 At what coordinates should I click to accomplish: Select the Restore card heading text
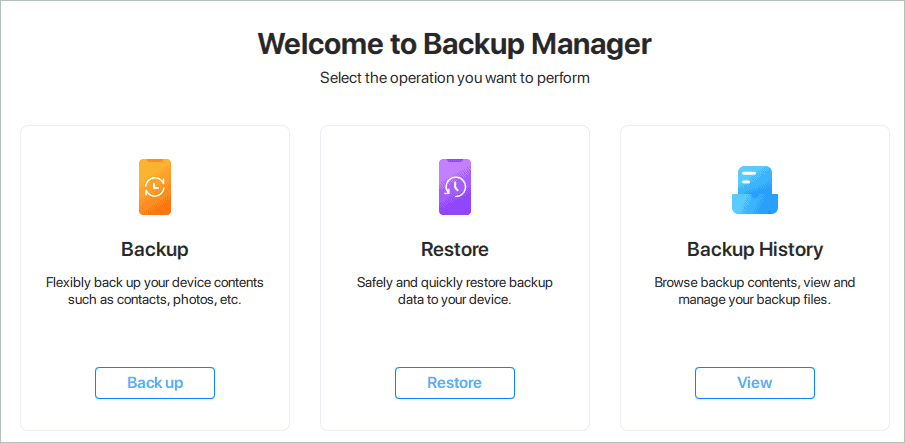coord(455,249)
